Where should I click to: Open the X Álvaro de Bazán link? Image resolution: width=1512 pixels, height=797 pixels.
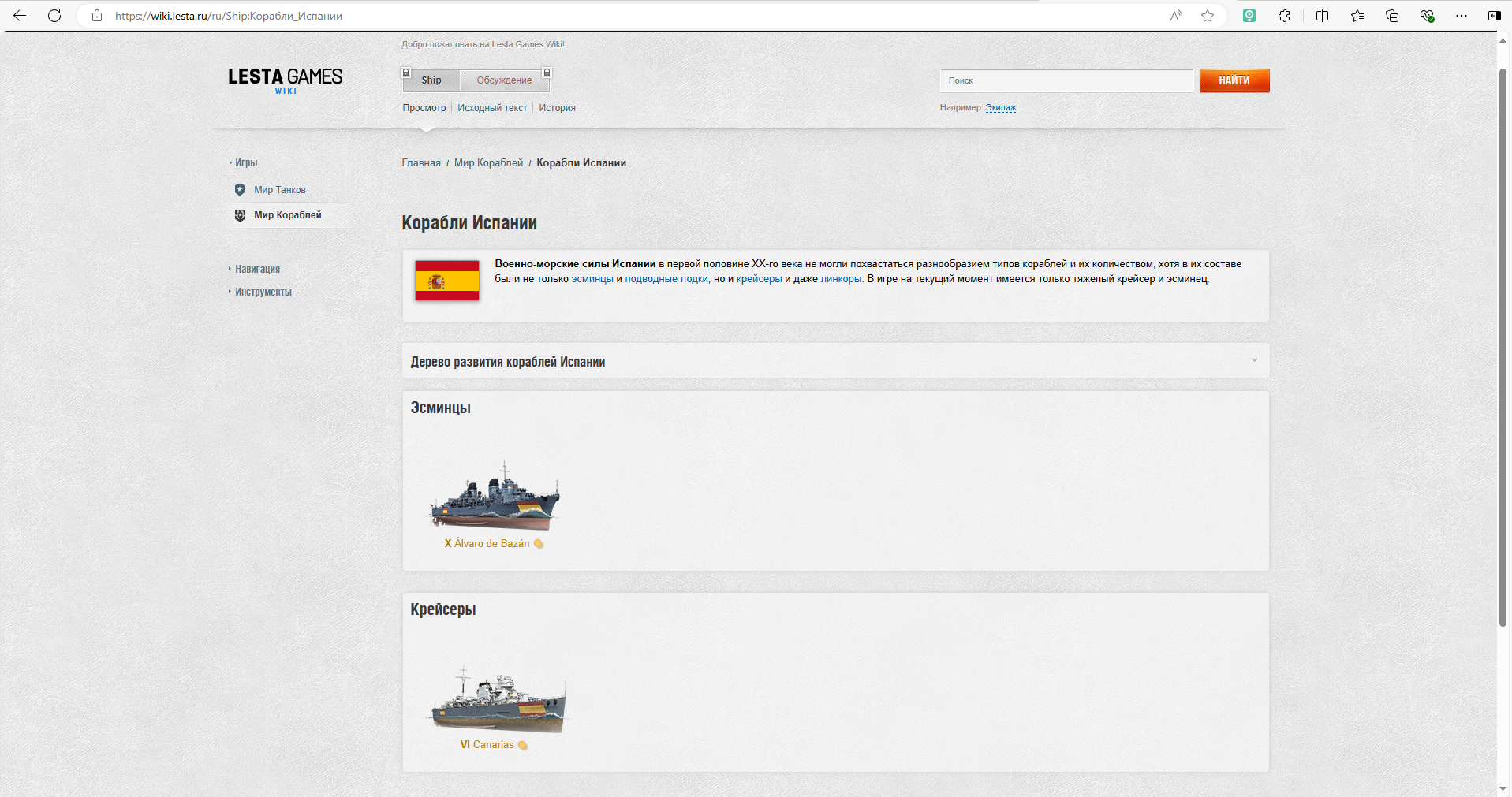click(487, 544)
